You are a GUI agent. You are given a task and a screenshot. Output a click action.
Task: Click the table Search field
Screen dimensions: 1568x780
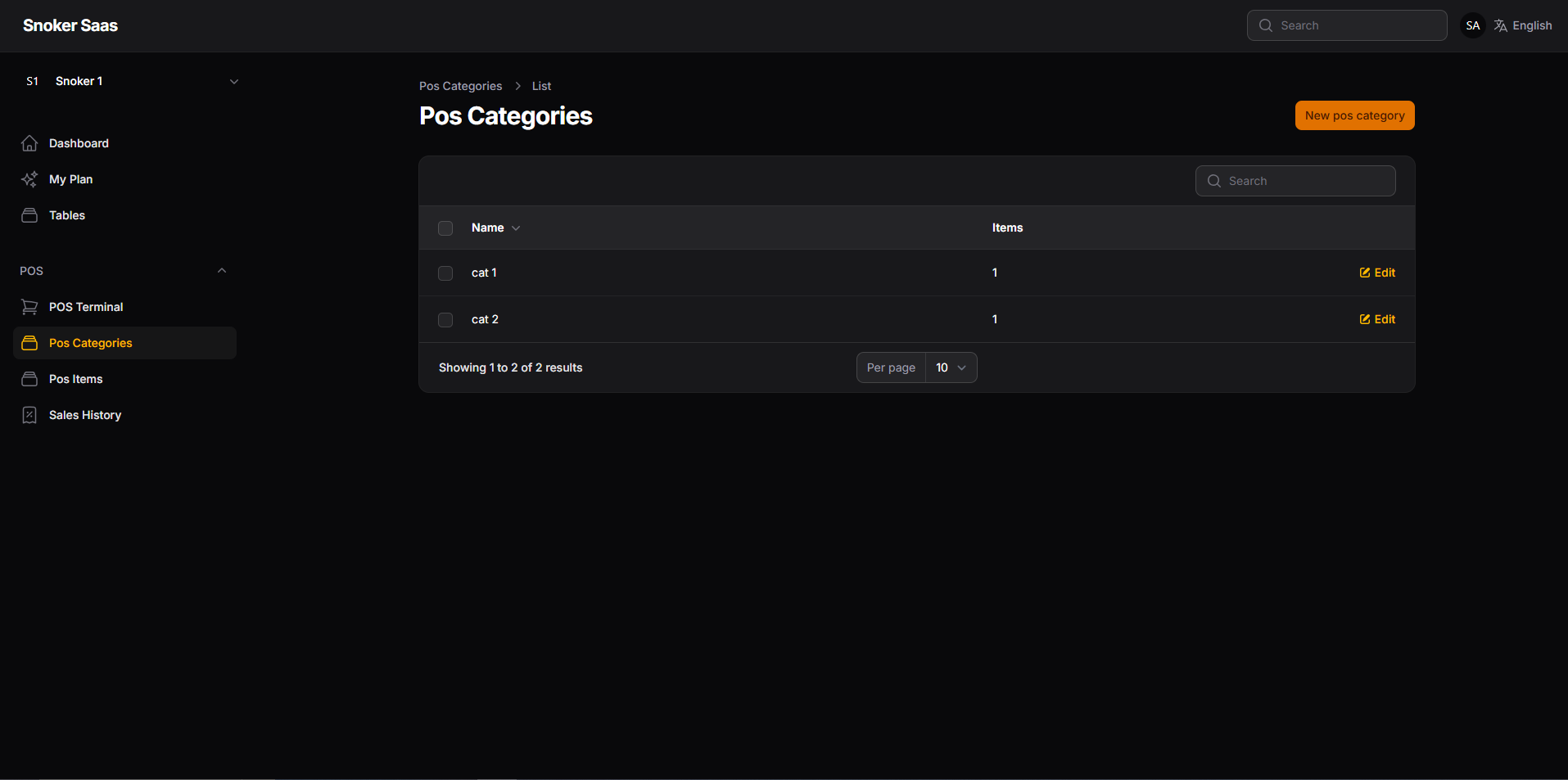pyautogui.click(x=1295, y=181)
